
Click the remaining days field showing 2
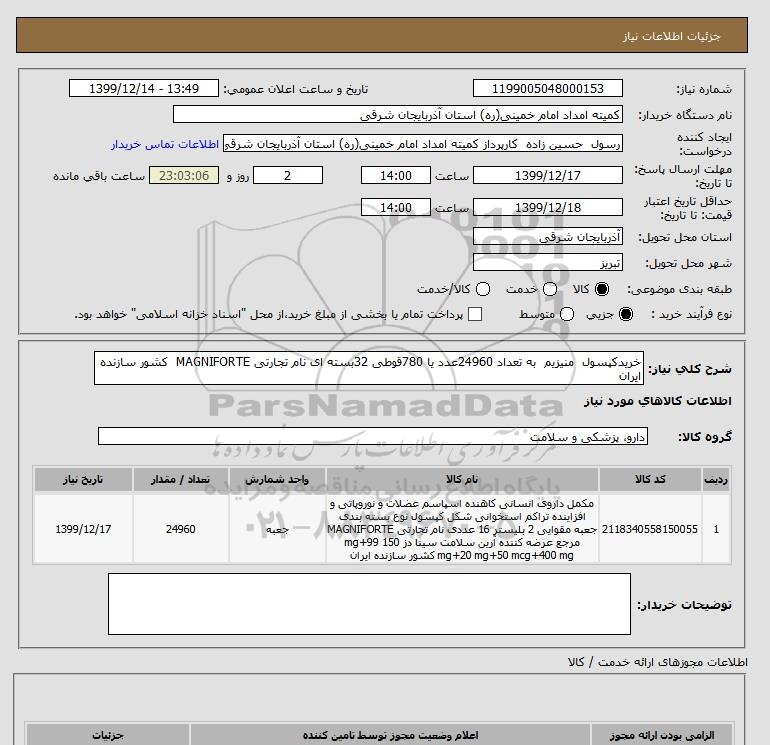pyautogui.click(x=288, y=175)
